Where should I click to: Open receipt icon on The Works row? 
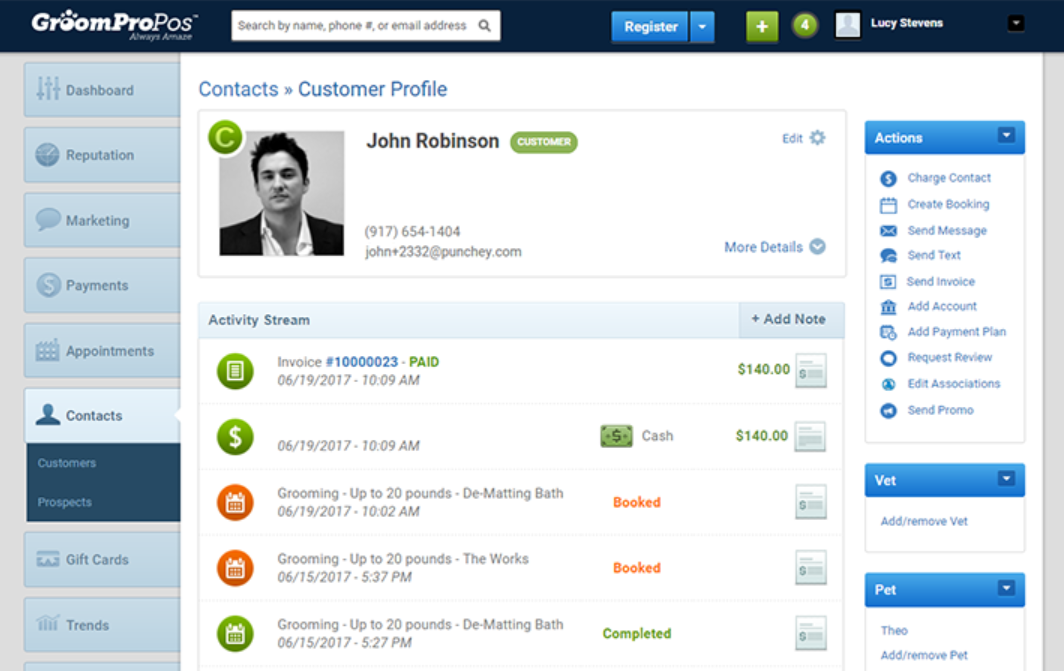point(811,568)
